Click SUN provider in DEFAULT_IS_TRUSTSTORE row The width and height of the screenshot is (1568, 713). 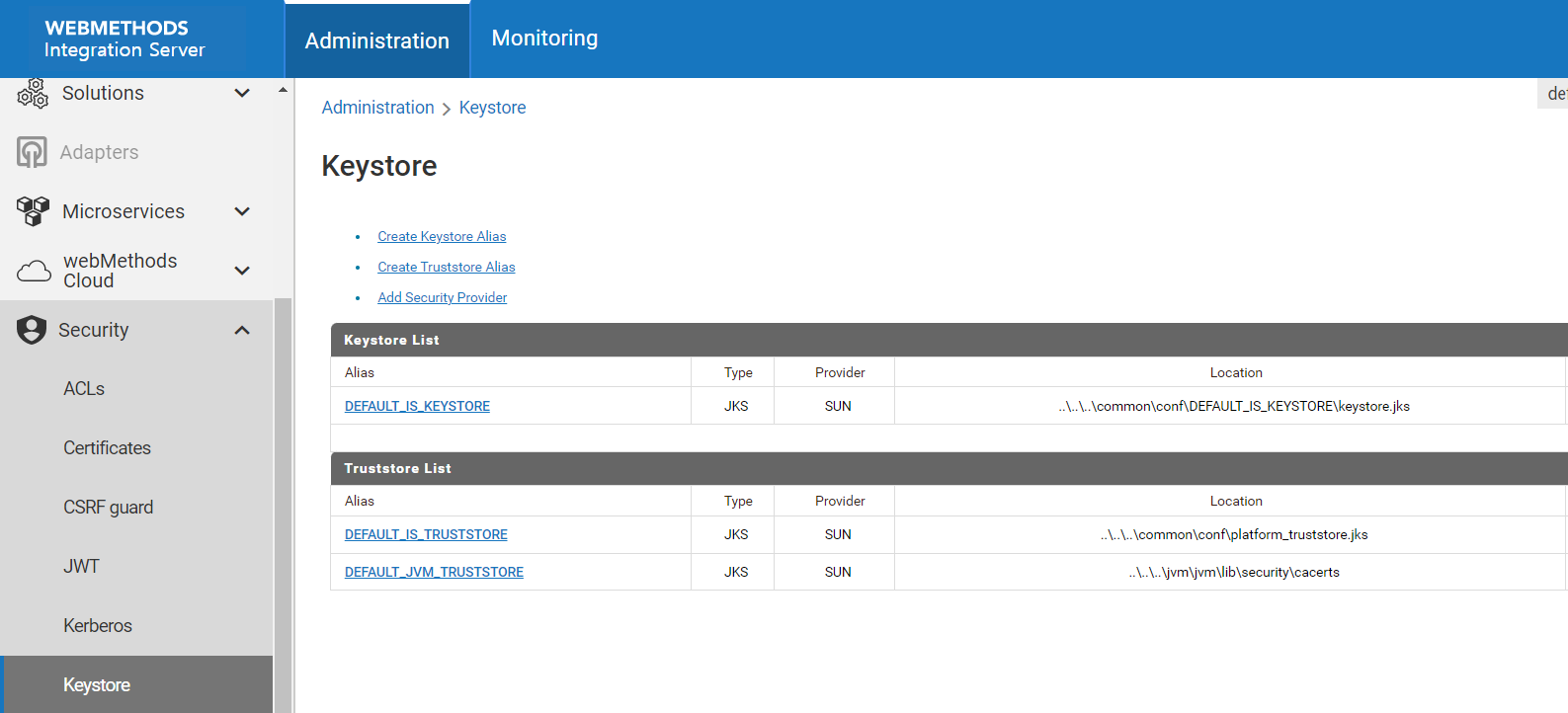point(838,534)
